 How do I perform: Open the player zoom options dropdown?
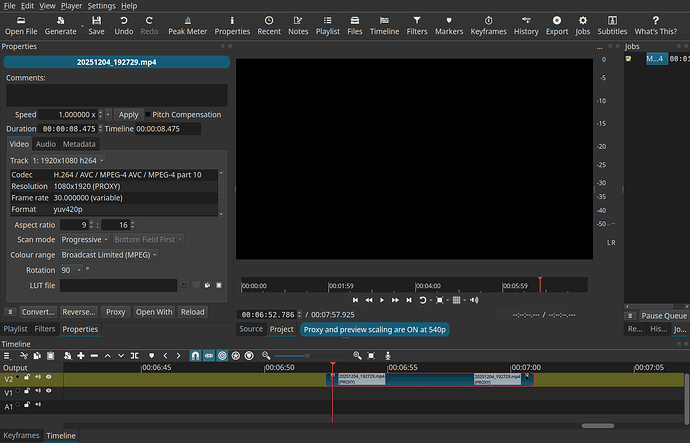448,300
